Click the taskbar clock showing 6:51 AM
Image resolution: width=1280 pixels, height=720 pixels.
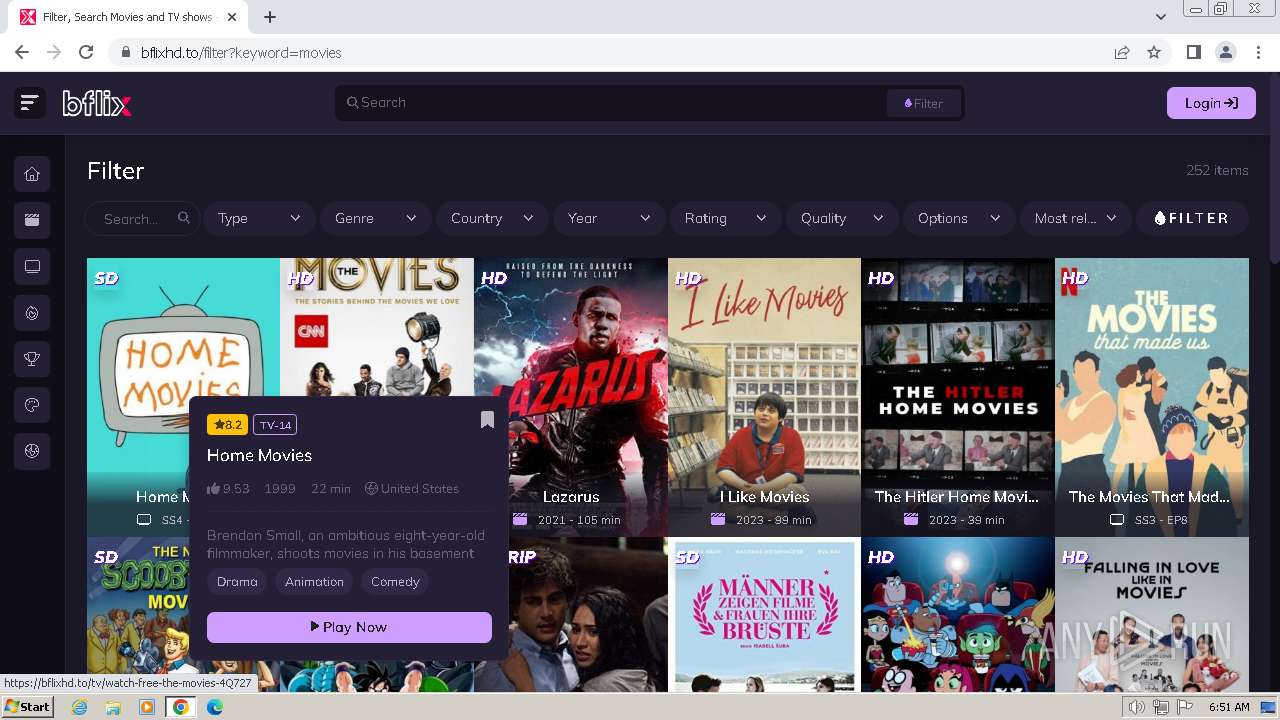point(1229,707)
